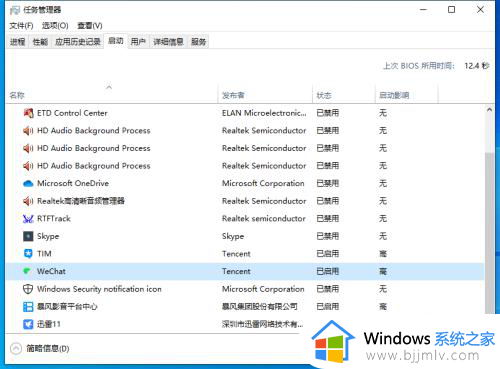
Task: Click the vertical scrollbar thumb
Action: [489, 233]
